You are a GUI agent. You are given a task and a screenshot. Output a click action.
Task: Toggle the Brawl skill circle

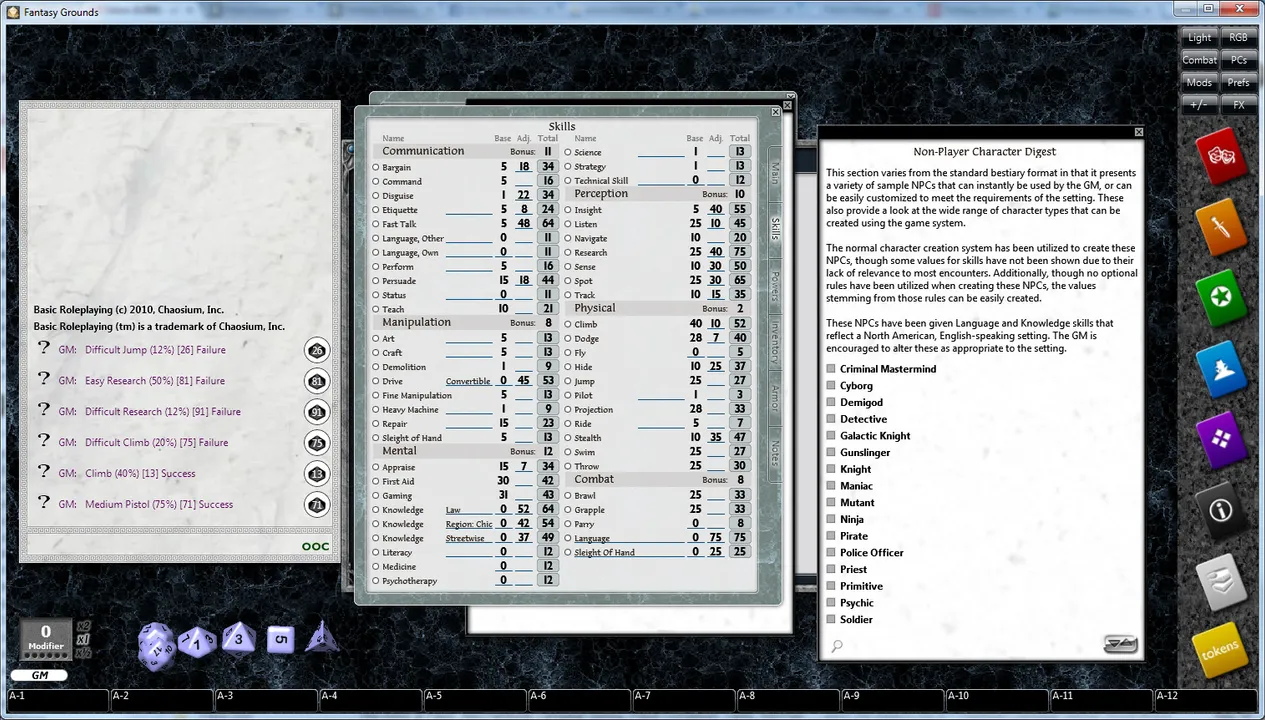pos(568,496)
